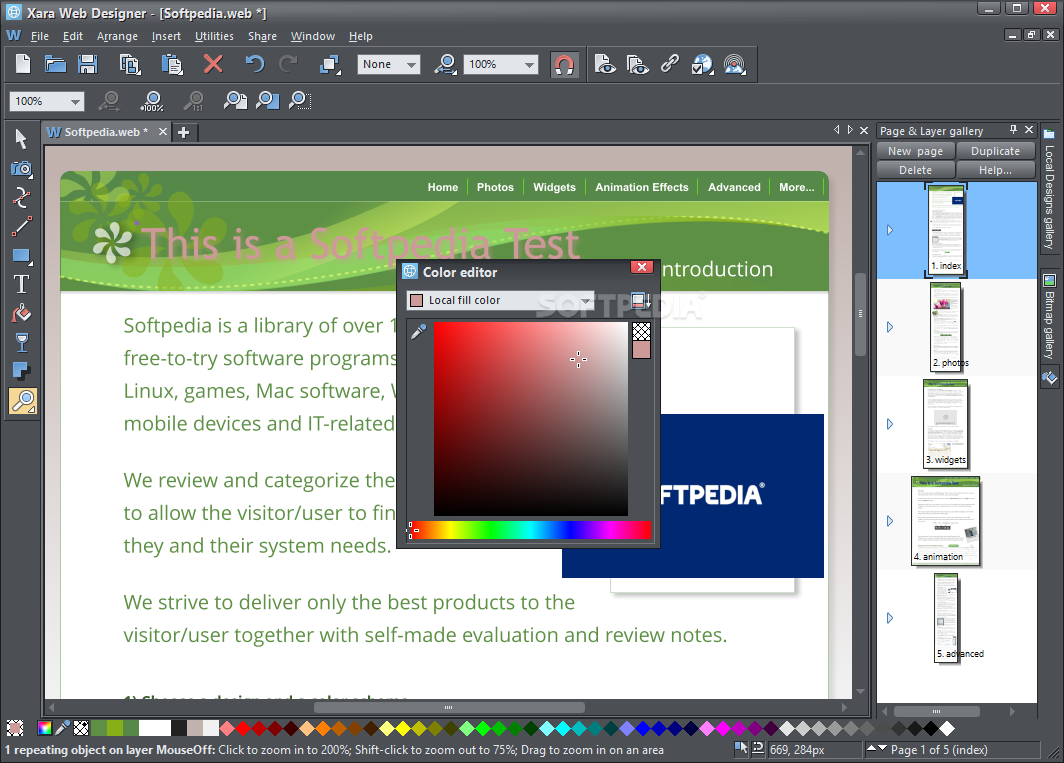Expand layers of page 3. widgets

890,424
